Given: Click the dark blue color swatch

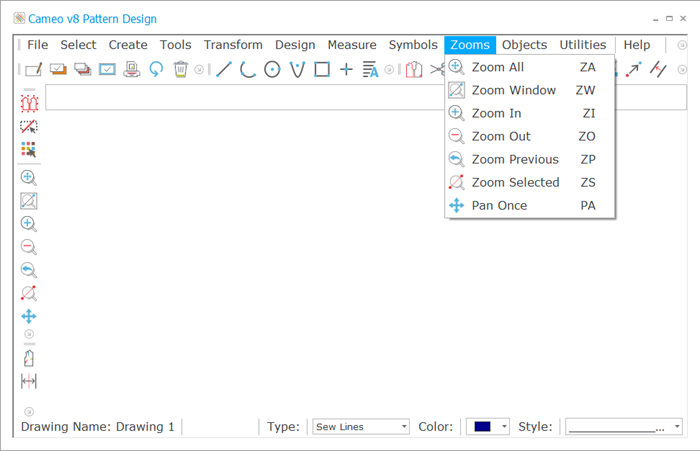Looking at the screenshot, I should [482, 427].
